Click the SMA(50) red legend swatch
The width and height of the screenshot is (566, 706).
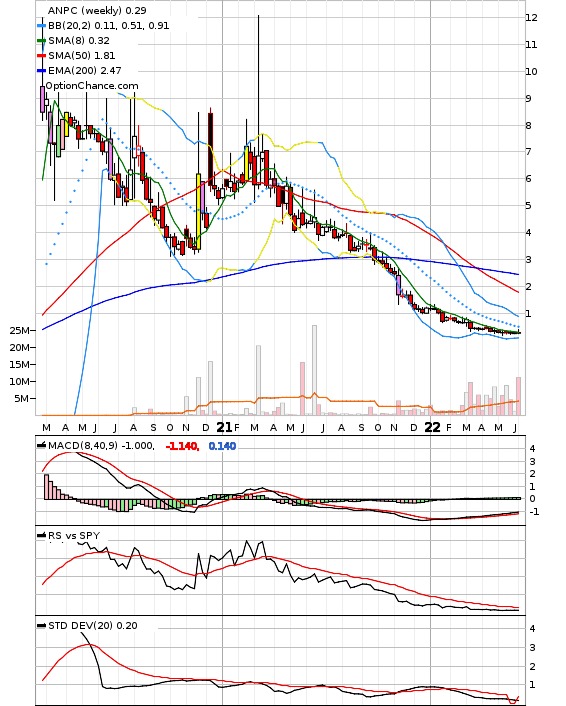(41, 56)
